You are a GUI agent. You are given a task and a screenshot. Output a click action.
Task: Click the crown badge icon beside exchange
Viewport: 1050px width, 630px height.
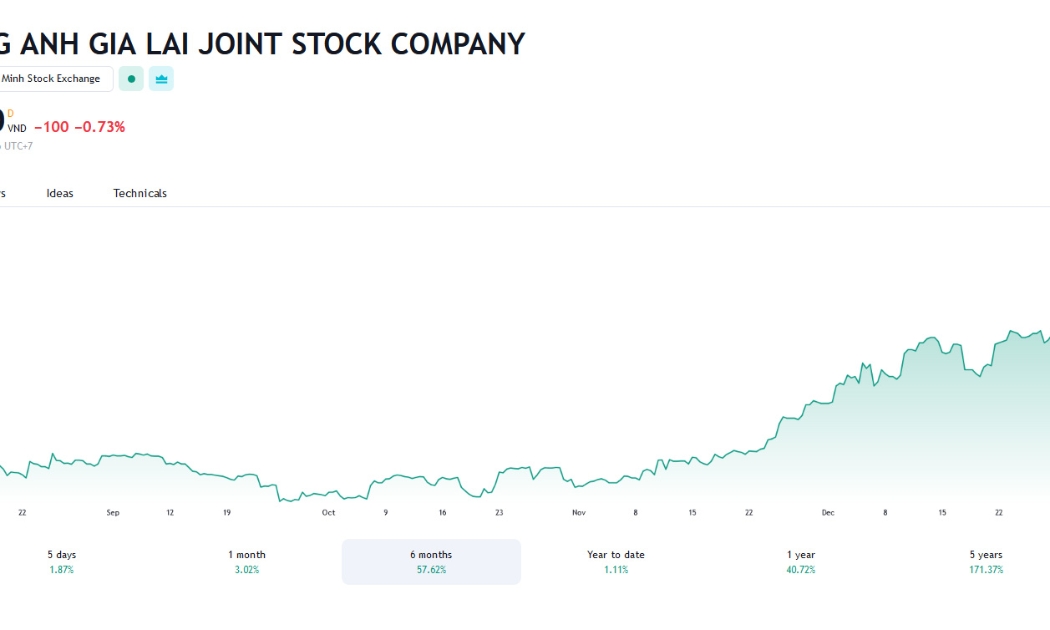tap(161, 79)
